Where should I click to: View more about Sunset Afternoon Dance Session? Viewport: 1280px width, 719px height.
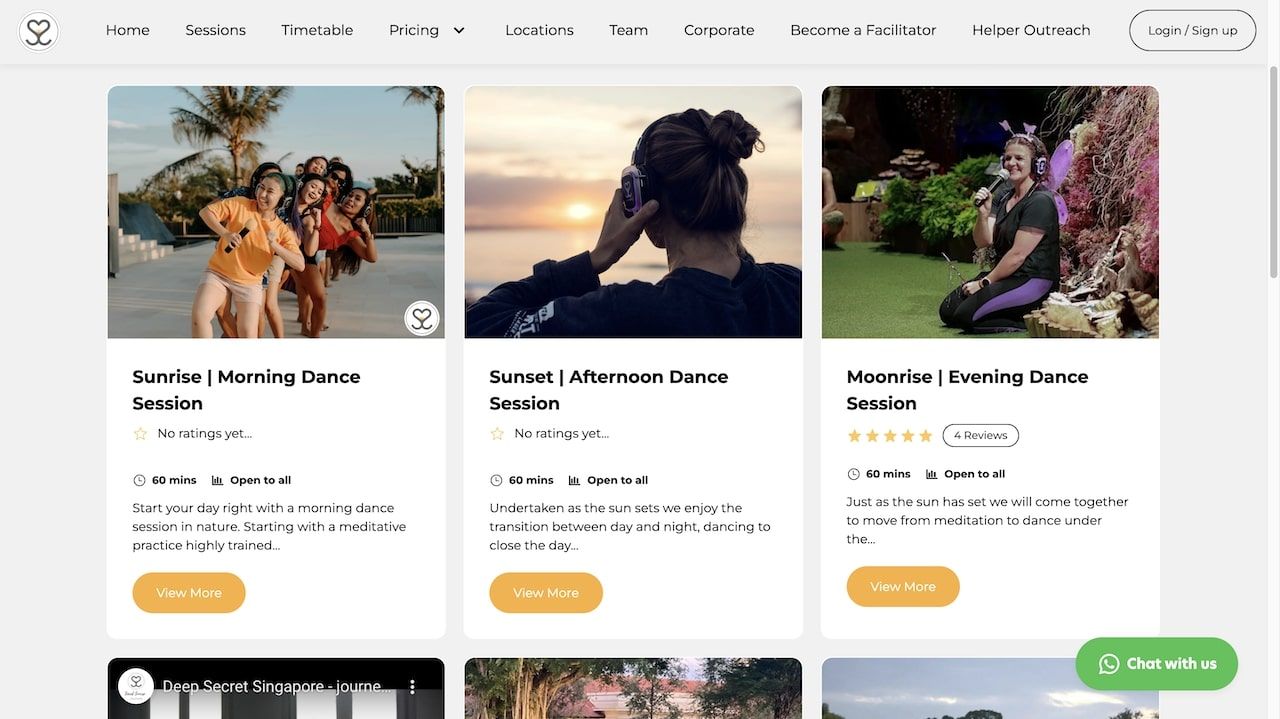(546, 593)
